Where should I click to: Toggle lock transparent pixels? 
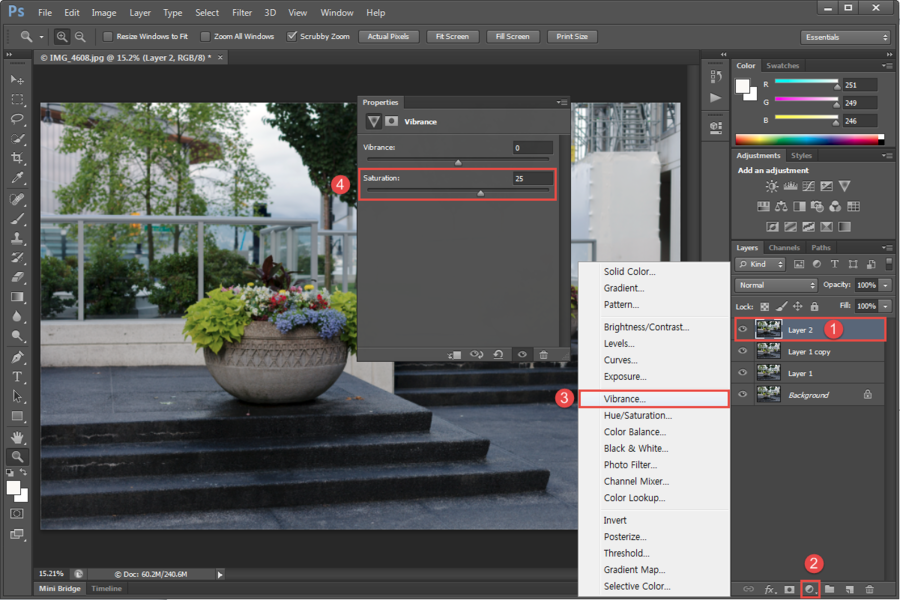click(765, 307)
